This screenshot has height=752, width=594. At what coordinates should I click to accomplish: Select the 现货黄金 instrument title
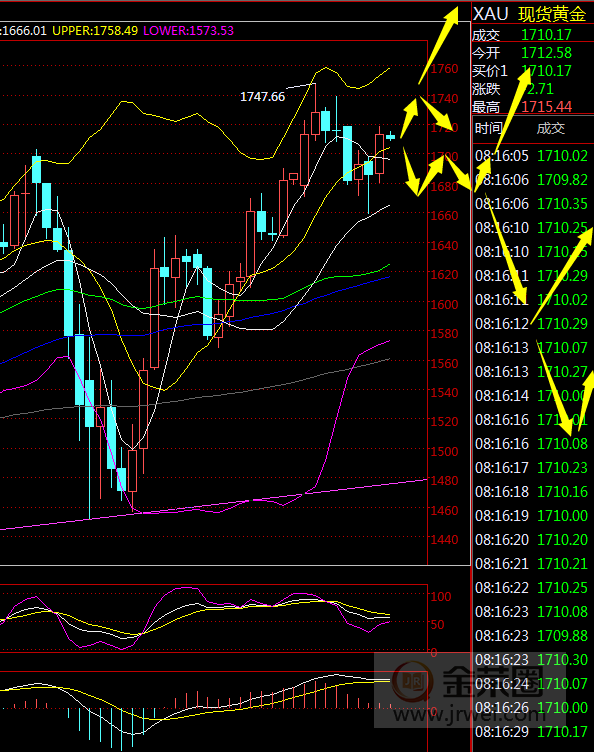(552, 14)
